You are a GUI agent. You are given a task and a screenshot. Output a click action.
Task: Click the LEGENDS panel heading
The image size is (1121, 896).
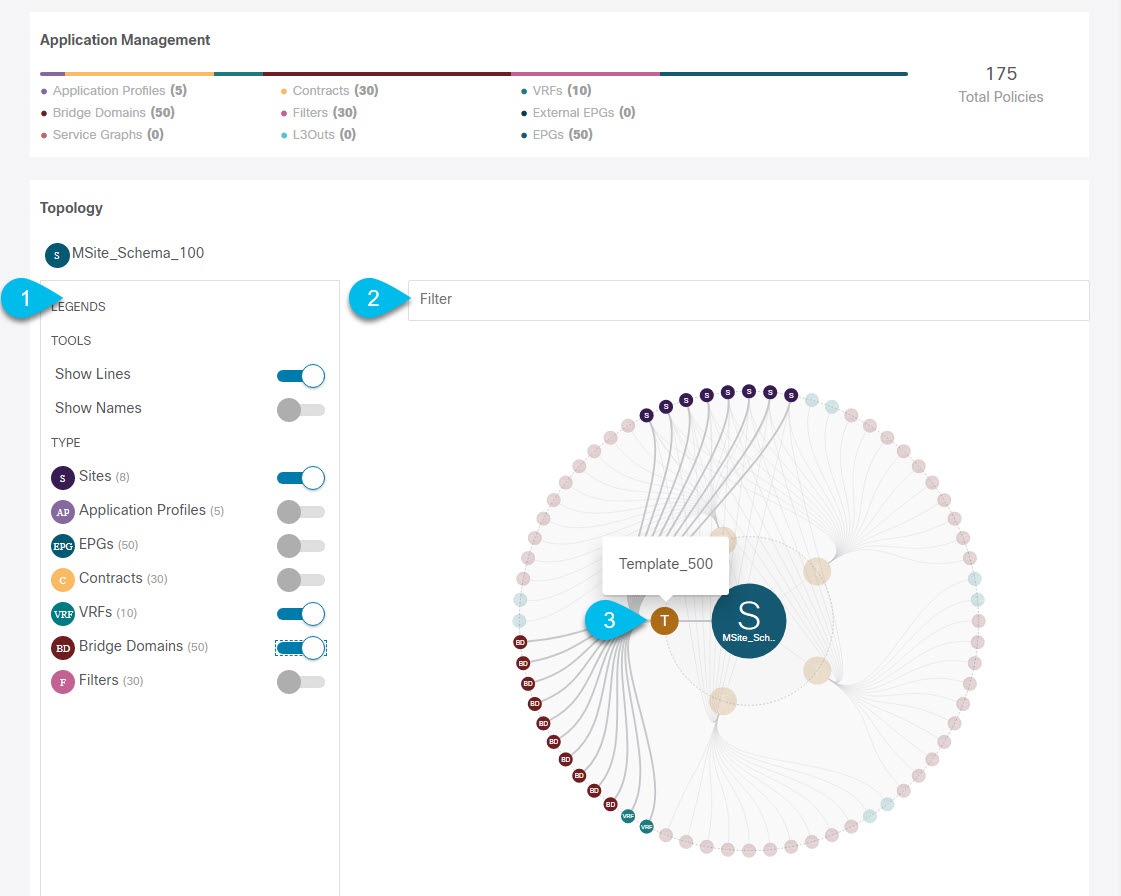pos(79,307)
